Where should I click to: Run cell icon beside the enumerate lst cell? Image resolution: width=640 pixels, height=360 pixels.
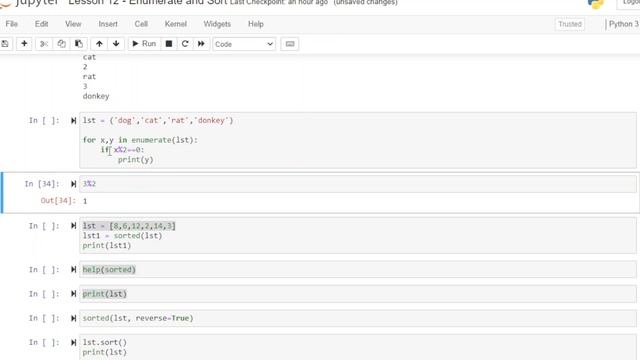click(x=73, y=120)
